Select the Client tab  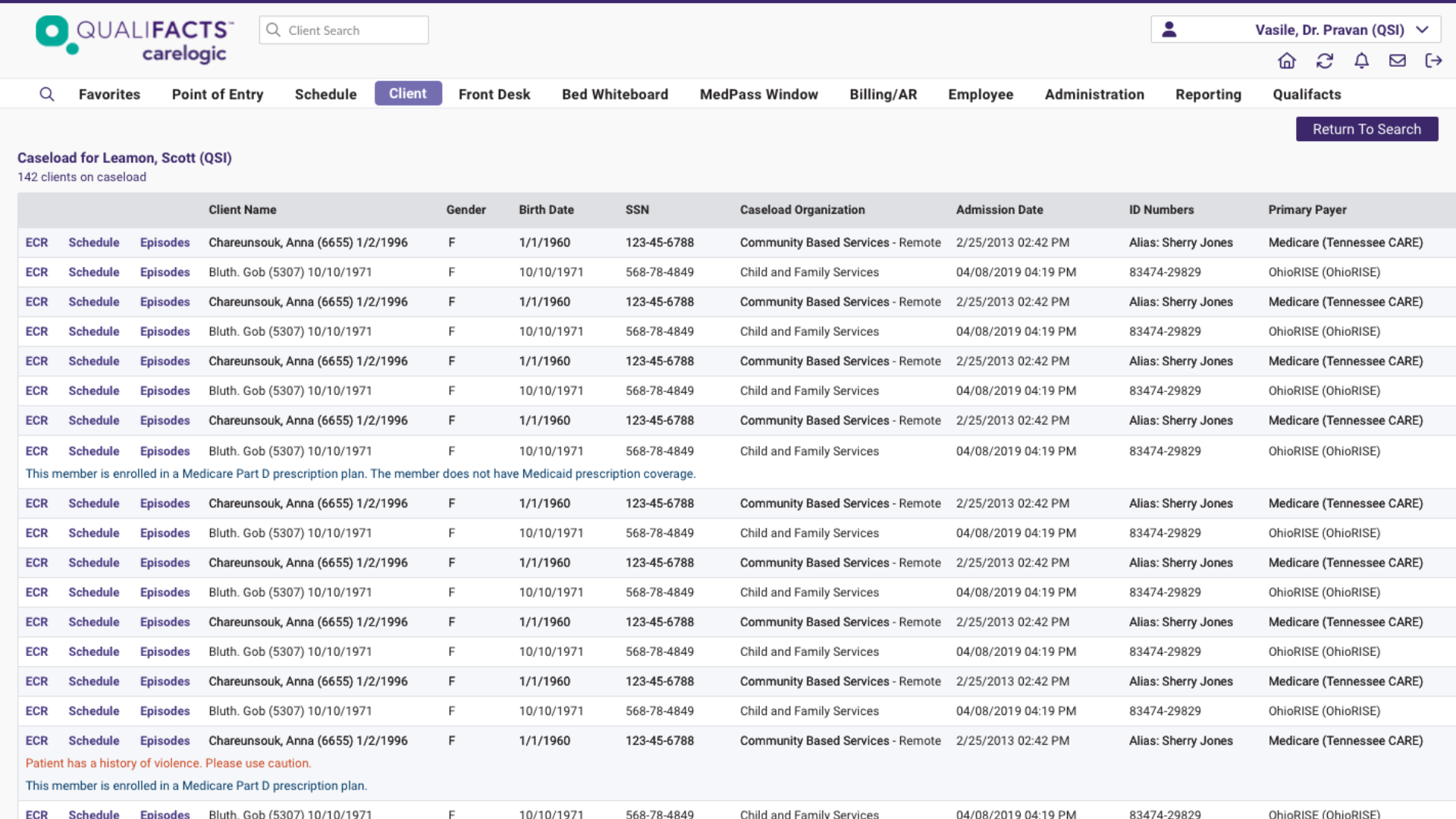(x=408, y=93)
